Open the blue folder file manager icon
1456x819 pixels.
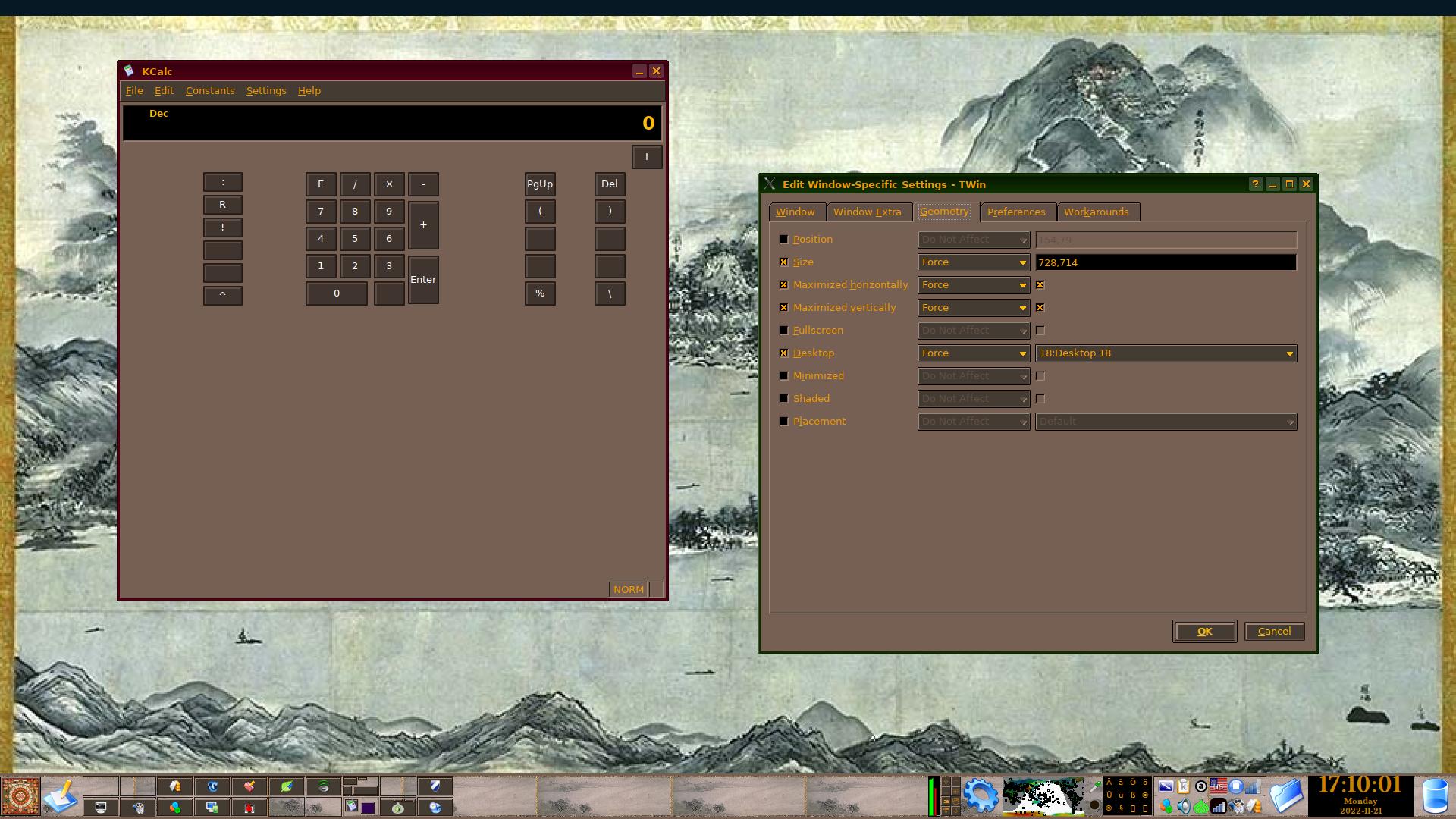[x=1287, y=796]
